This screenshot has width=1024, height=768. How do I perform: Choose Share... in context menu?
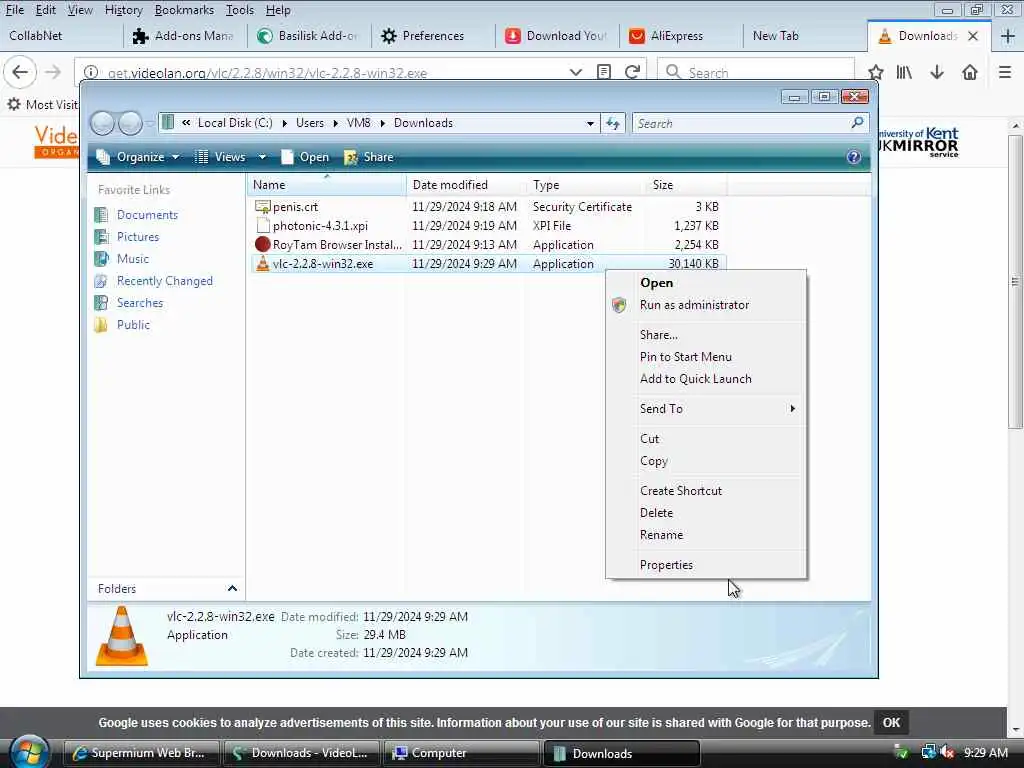[x=707, y=335]
